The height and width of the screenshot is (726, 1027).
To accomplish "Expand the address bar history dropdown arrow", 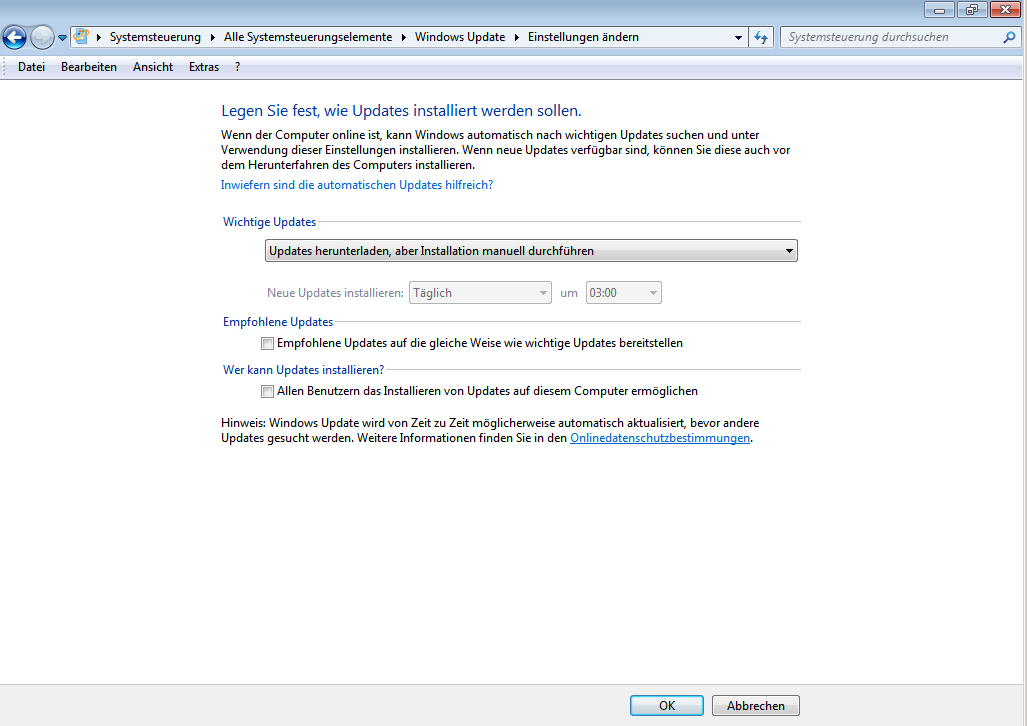I will point(738,37).
